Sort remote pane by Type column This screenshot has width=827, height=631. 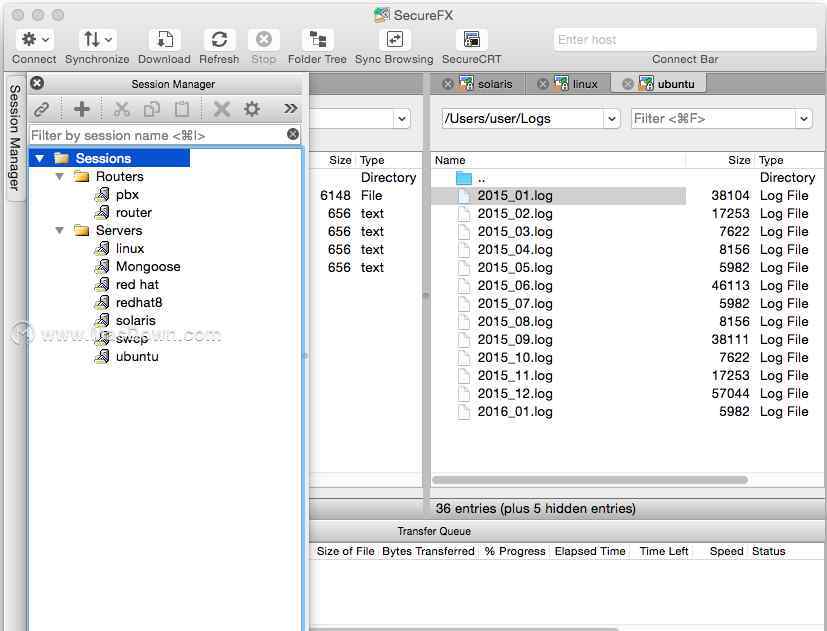[x=790, y=160]
